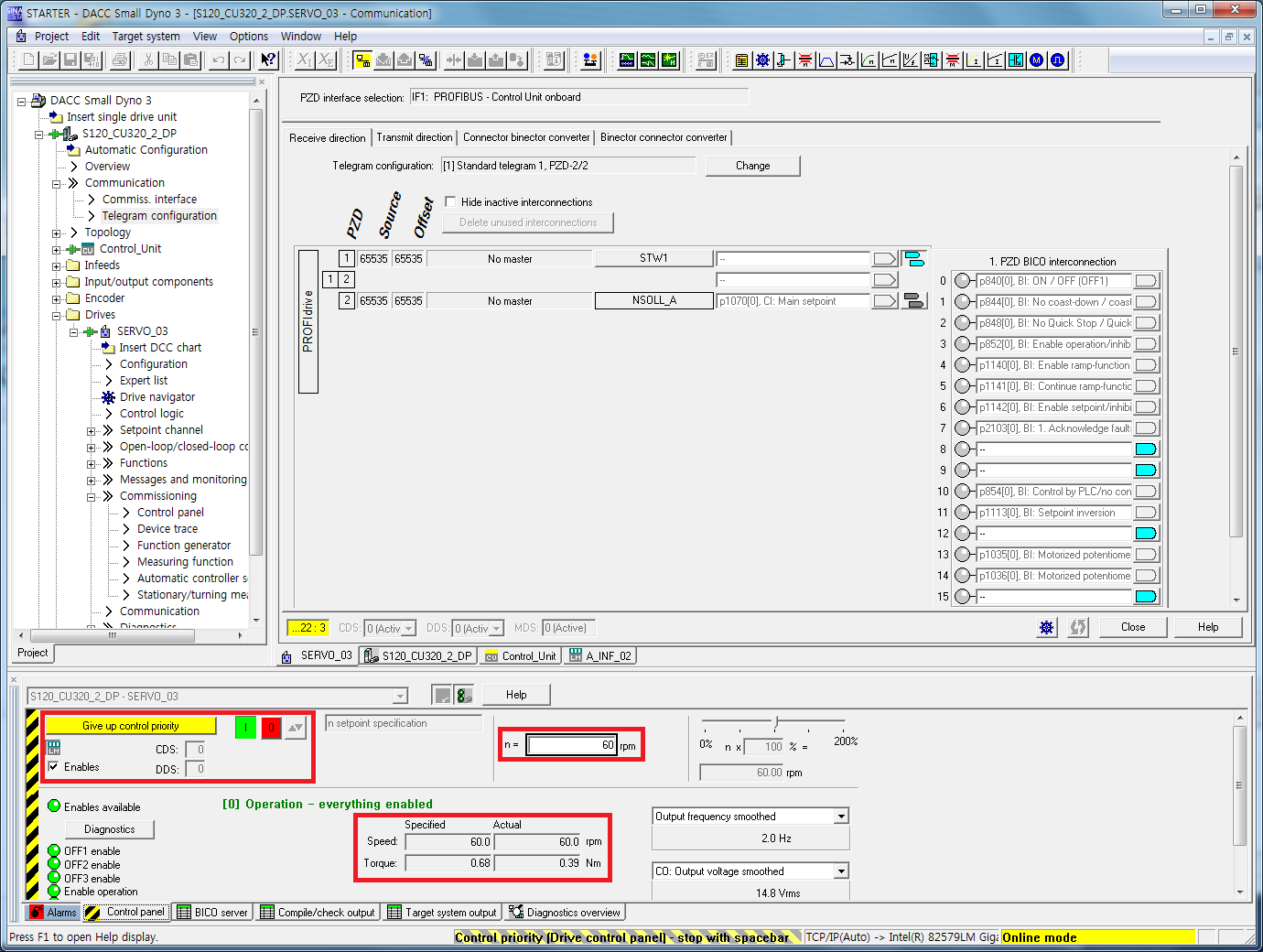This screenshot has height=952, width=1263.
Task: Click the load project to PG icon
Action: tap(405, 60)
